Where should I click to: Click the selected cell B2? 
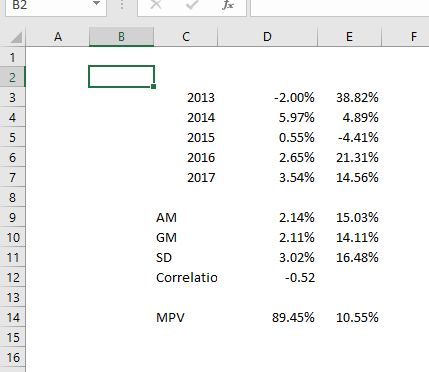coord(121,77)
